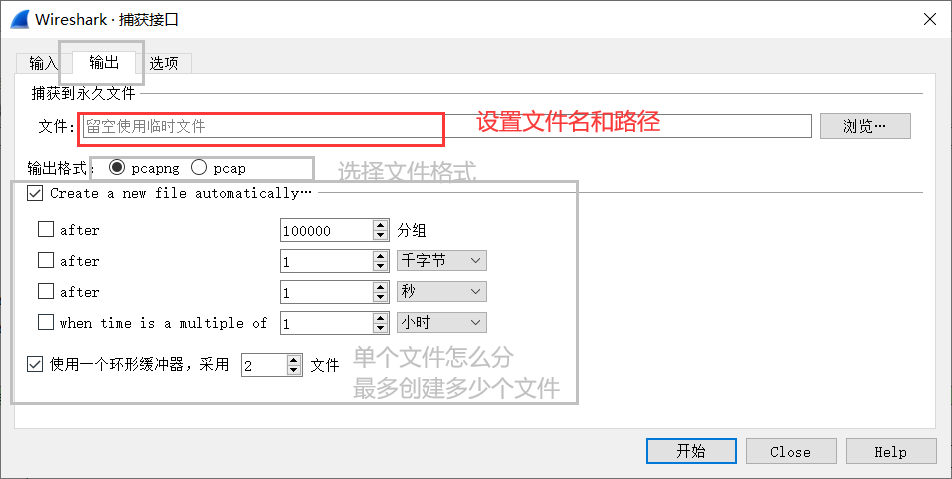This screenshot has height=479, width=952.
Task: Select the 输出 tab
Action: click(x=104, y=62)
